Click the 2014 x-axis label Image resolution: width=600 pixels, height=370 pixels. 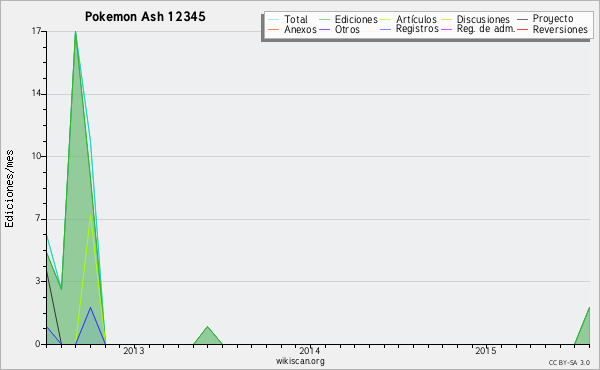[310, 350]
